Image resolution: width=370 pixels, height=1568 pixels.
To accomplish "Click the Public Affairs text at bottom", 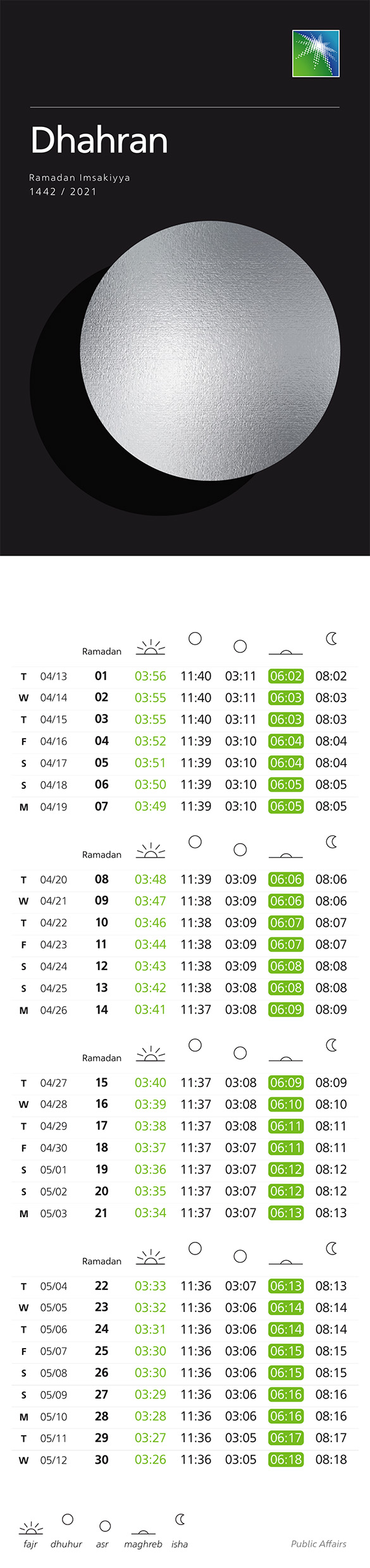I will coord(319,1544).
